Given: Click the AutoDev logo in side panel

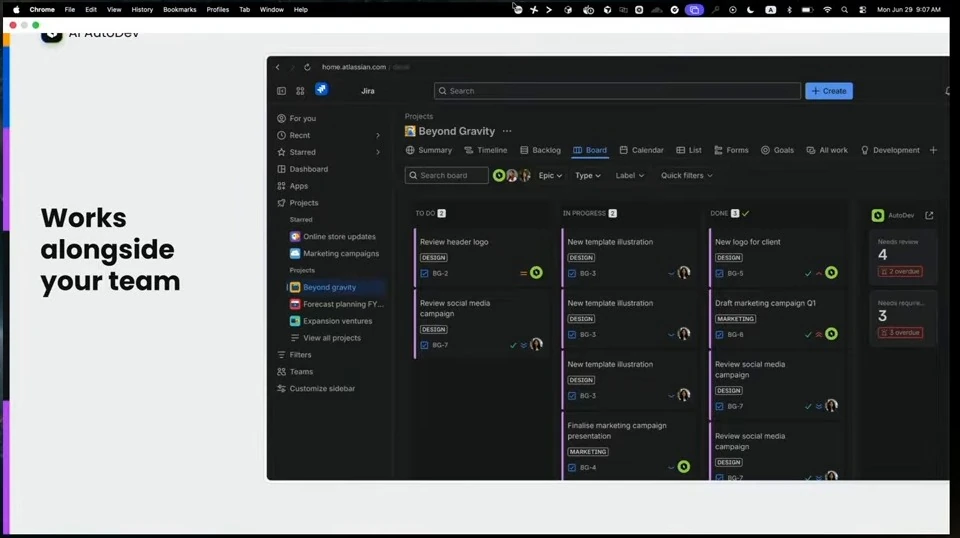Looking at the screenshot, I should [x=878, y=215].
